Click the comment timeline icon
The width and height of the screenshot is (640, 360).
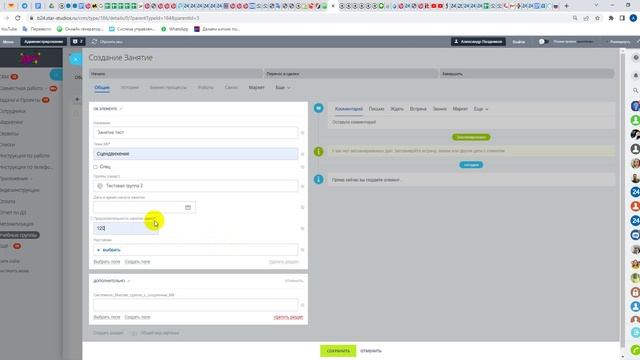click(319, 108)
